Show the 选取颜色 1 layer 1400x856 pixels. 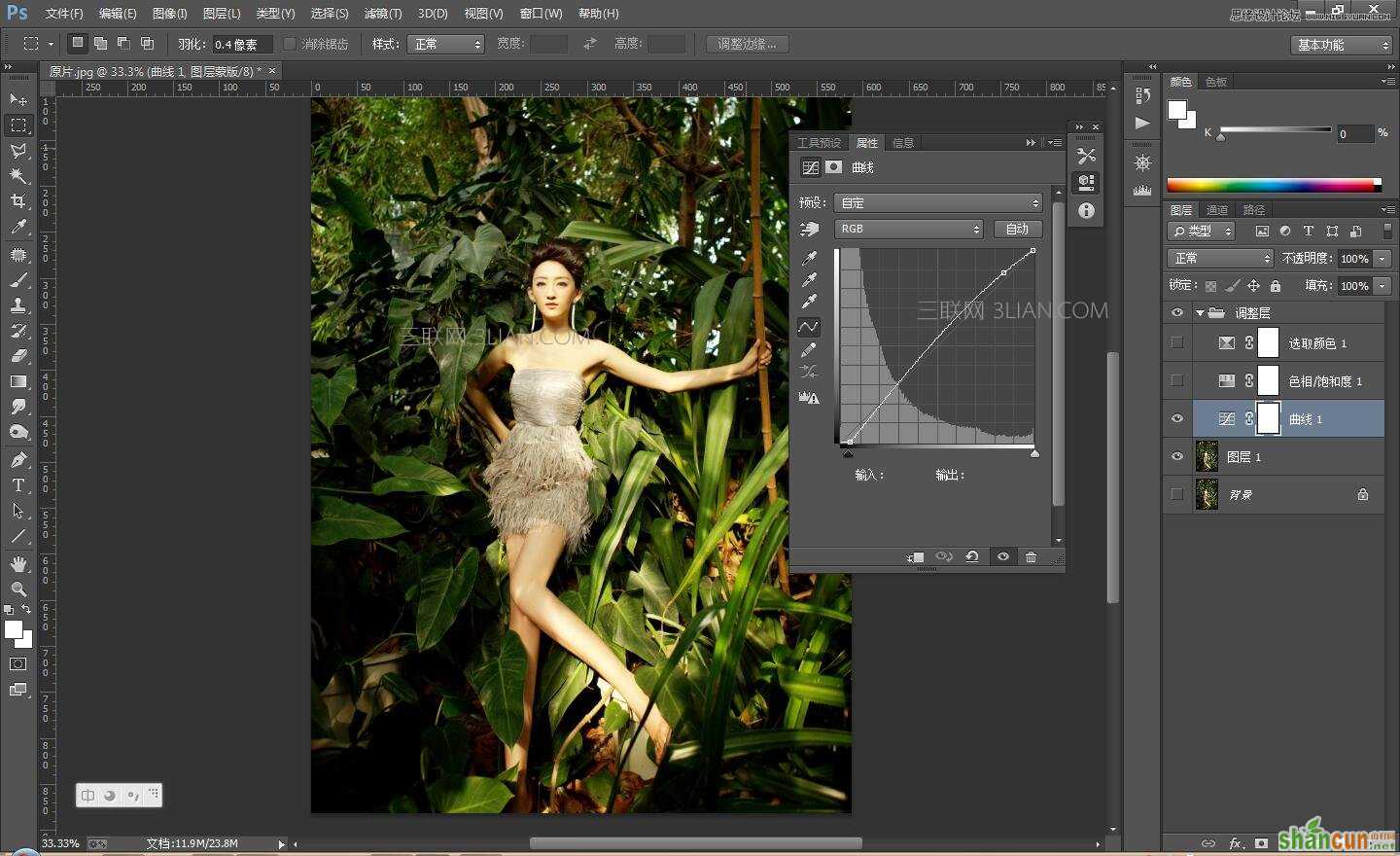click(x=1177, y=342)
